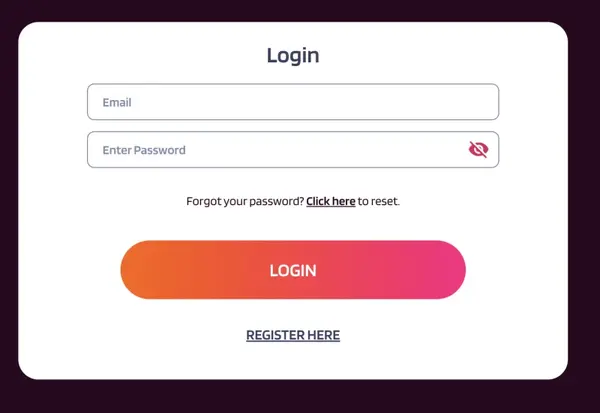Click the white LOGIN label text
The image size is (600, 413).
click(x=293, y=271)
